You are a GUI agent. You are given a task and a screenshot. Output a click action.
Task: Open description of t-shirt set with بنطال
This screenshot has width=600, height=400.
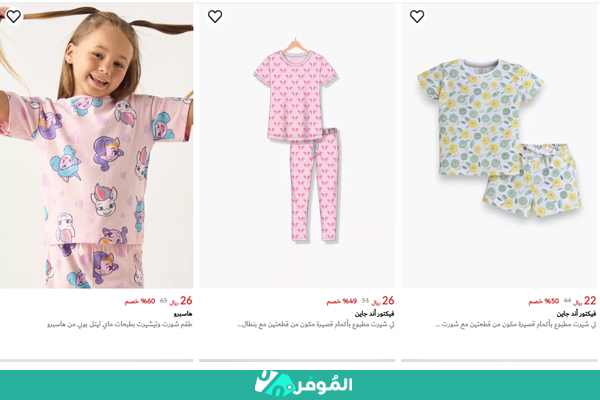pos(316,325)
